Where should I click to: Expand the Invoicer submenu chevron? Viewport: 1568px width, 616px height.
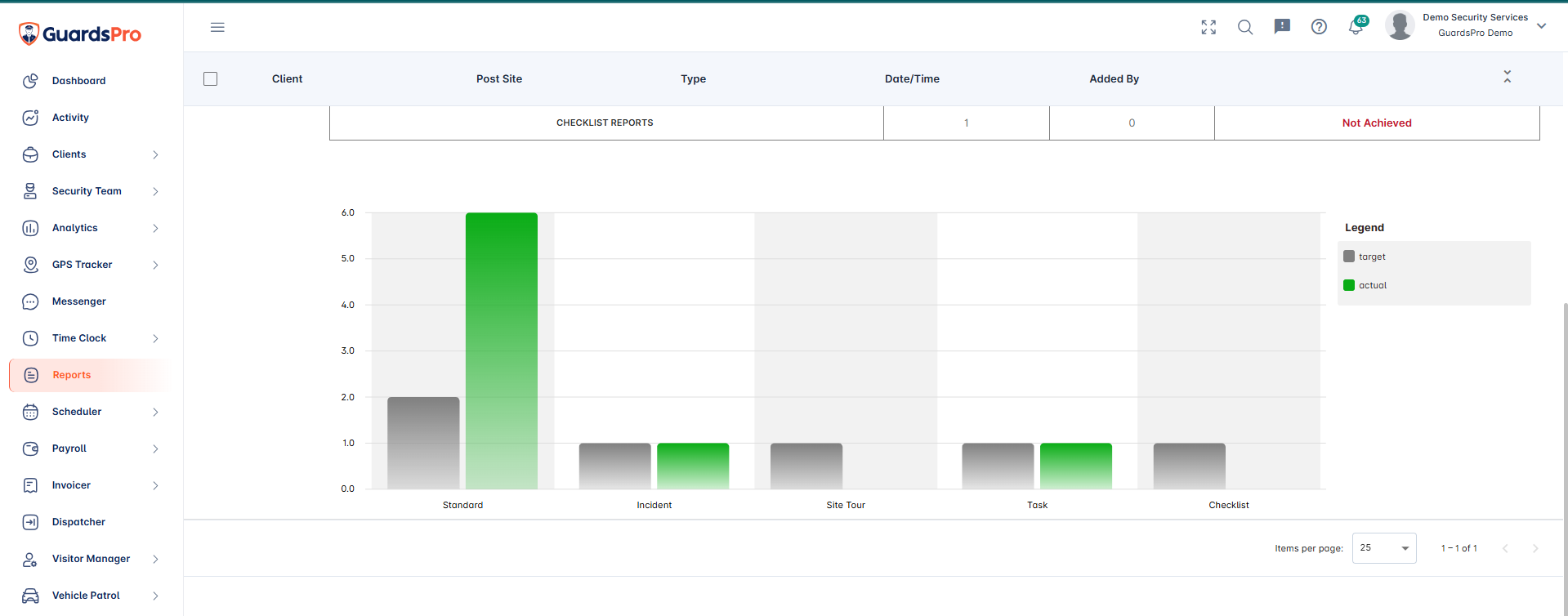pyautogui.click(x=155, y=485)
